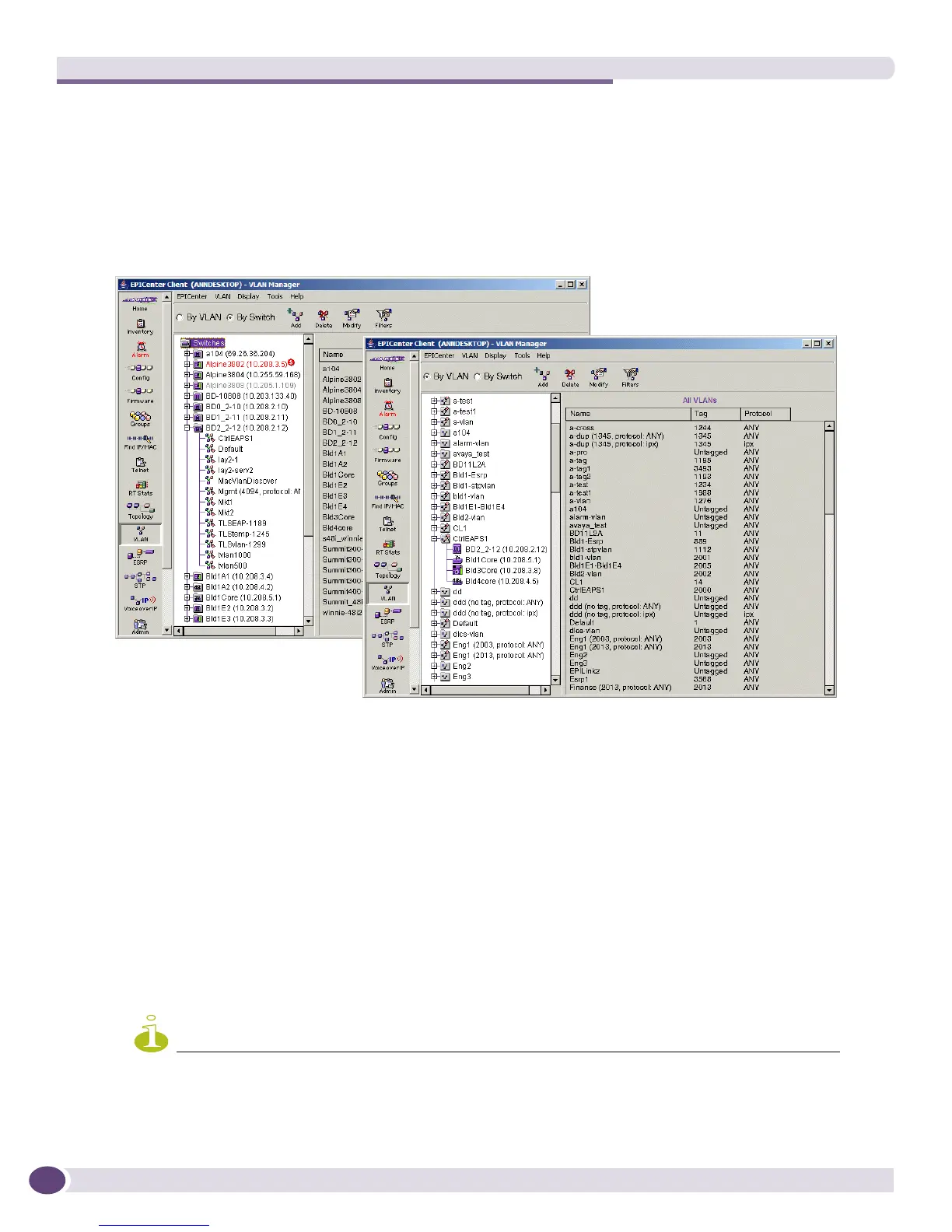Viewport: 952px width, 1232px height.
Task: Open Alarm in the back window sidebar
Action: click(140, 350)
